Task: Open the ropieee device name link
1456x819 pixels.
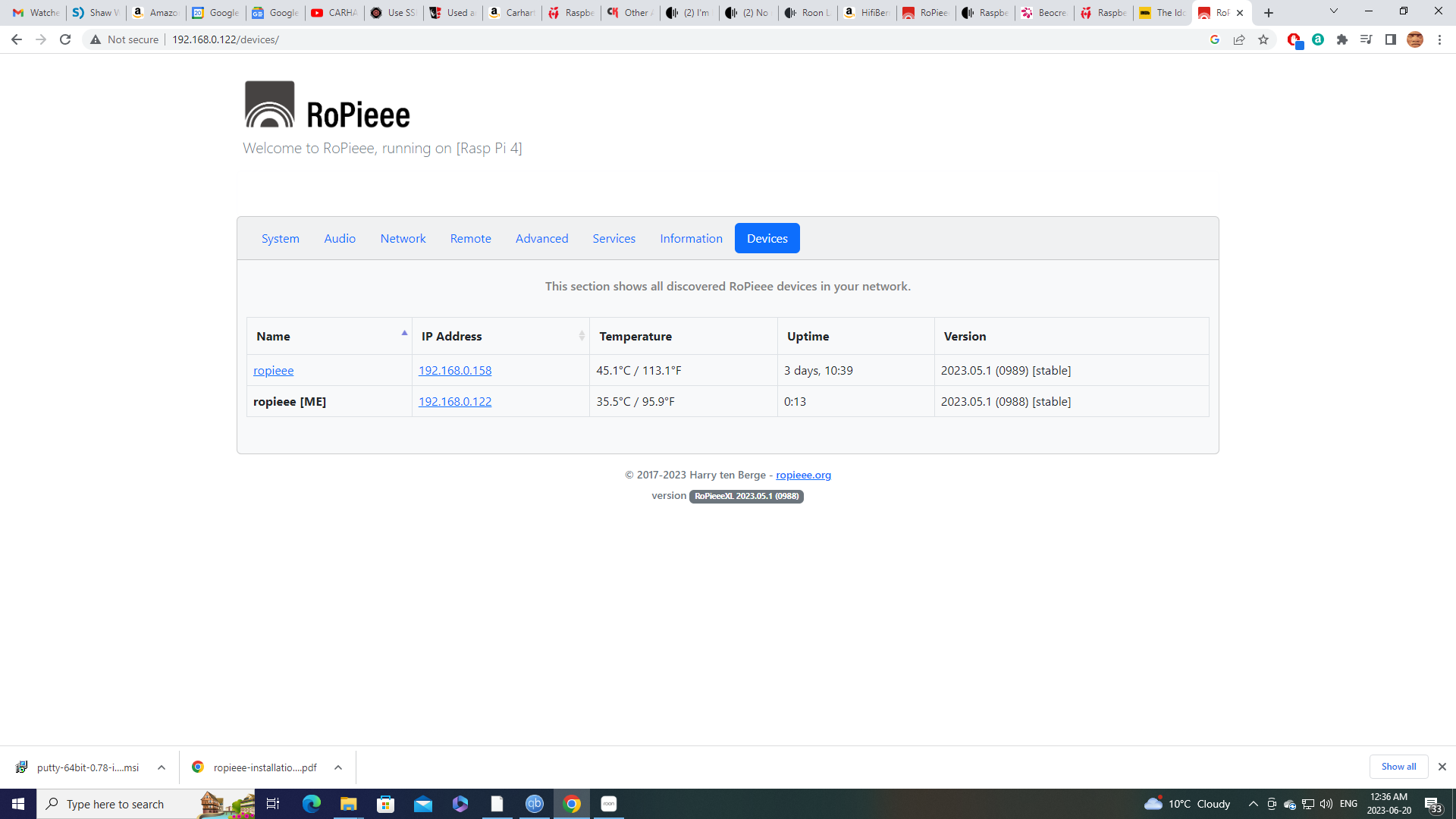Action: [x=273, y=371]
